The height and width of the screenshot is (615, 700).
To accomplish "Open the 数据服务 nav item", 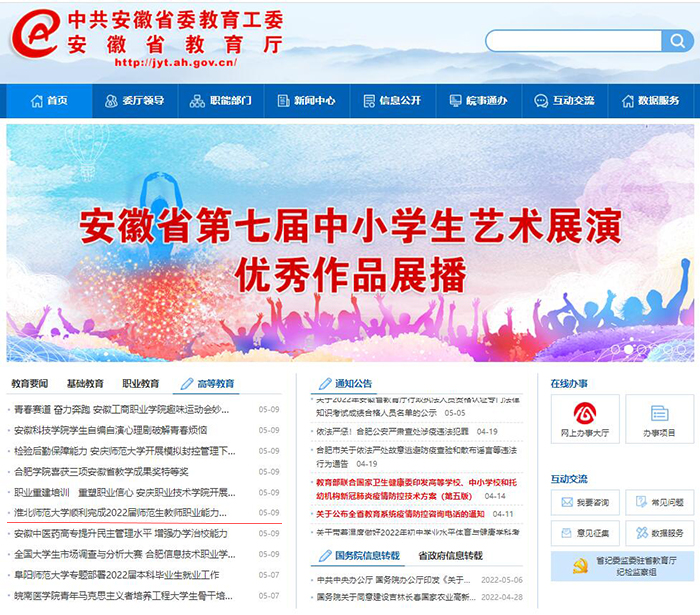I will [x=650, y=101].
